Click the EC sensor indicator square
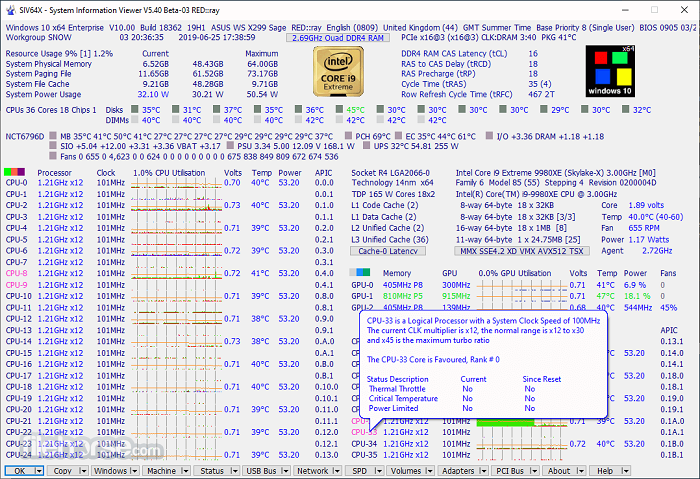The height and width of the screenshot is (479, 700). [398, 135]
